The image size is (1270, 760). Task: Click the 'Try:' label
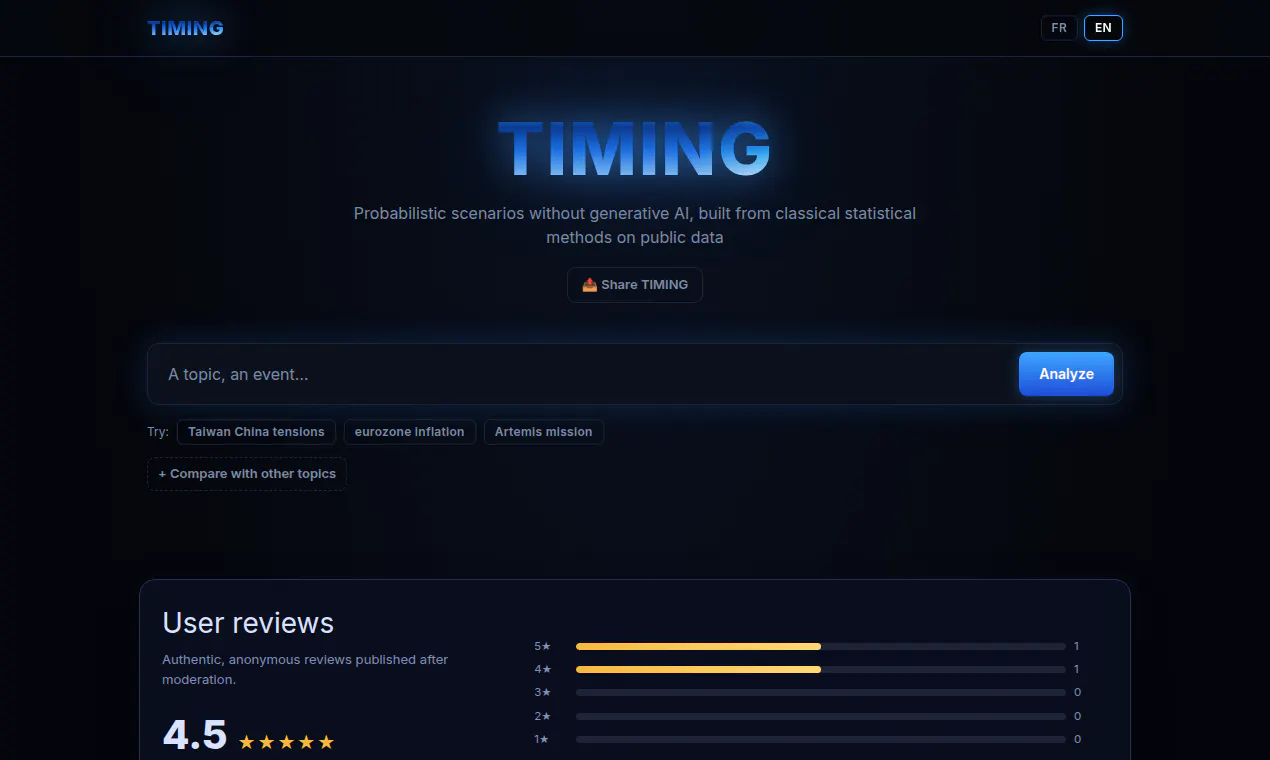click(158, 432)
